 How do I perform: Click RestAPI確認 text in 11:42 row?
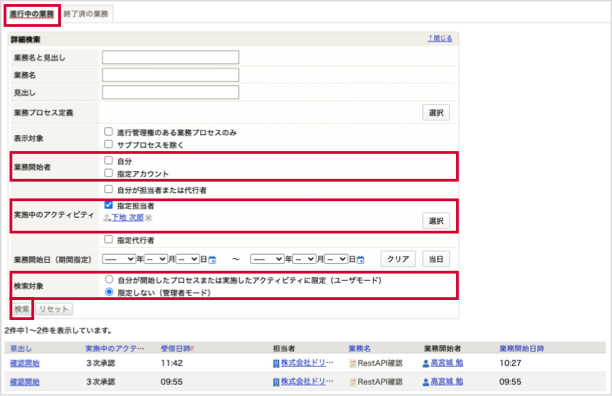coord(380,363)
